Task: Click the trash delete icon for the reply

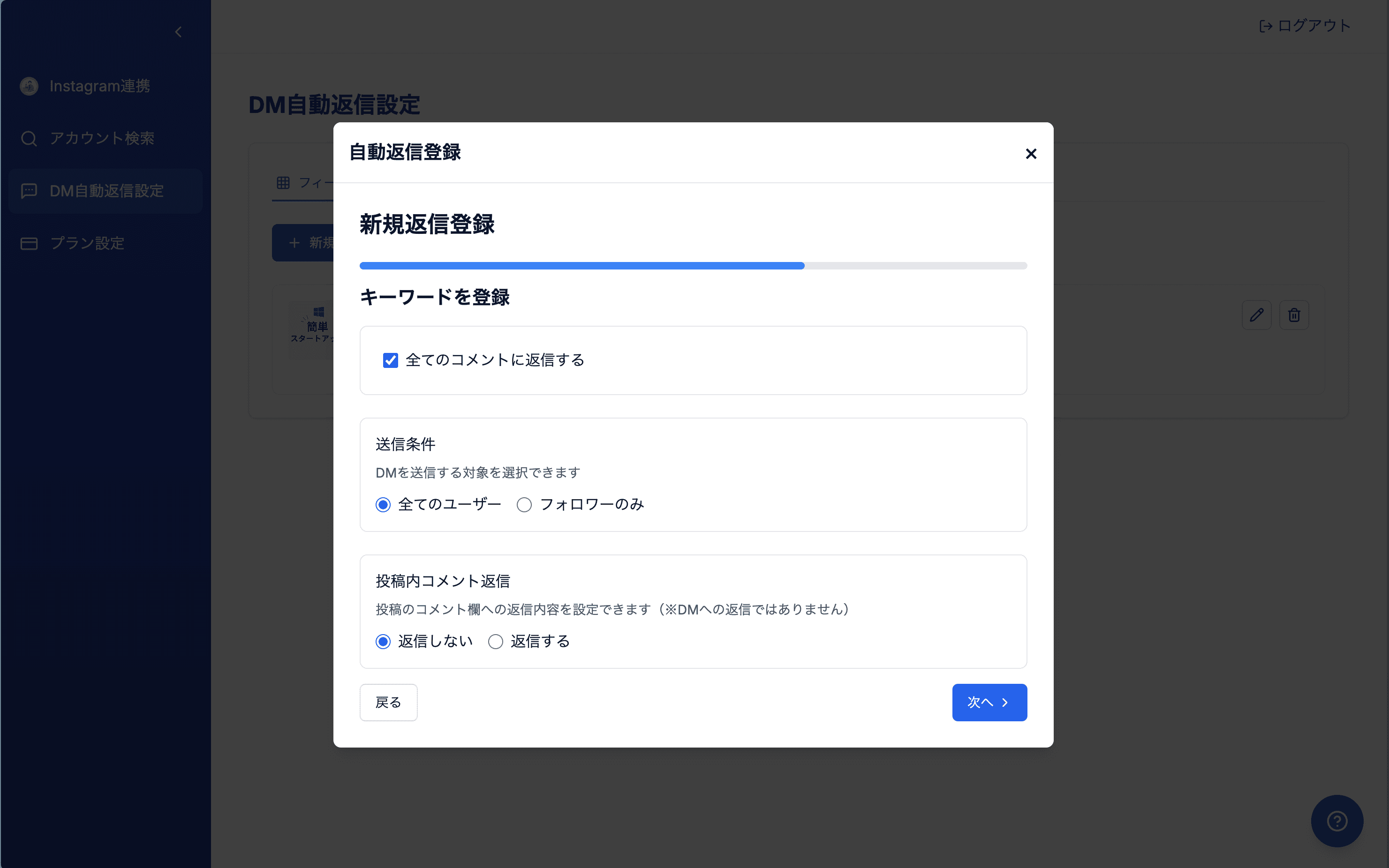Action: (1295, 314)
